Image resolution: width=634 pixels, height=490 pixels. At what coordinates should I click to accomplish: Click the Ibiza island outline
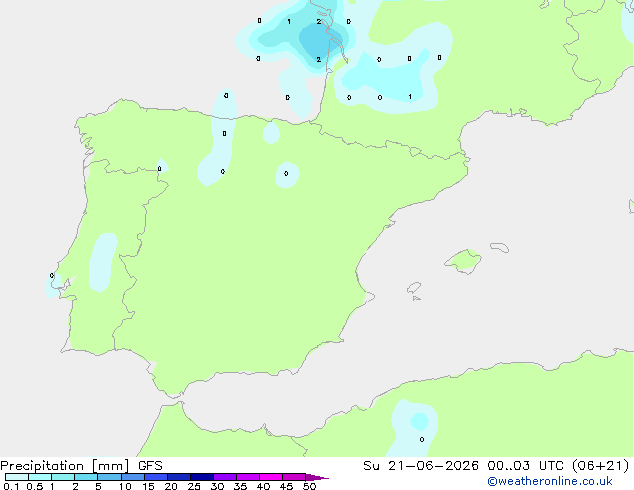(x=414, y=288)
